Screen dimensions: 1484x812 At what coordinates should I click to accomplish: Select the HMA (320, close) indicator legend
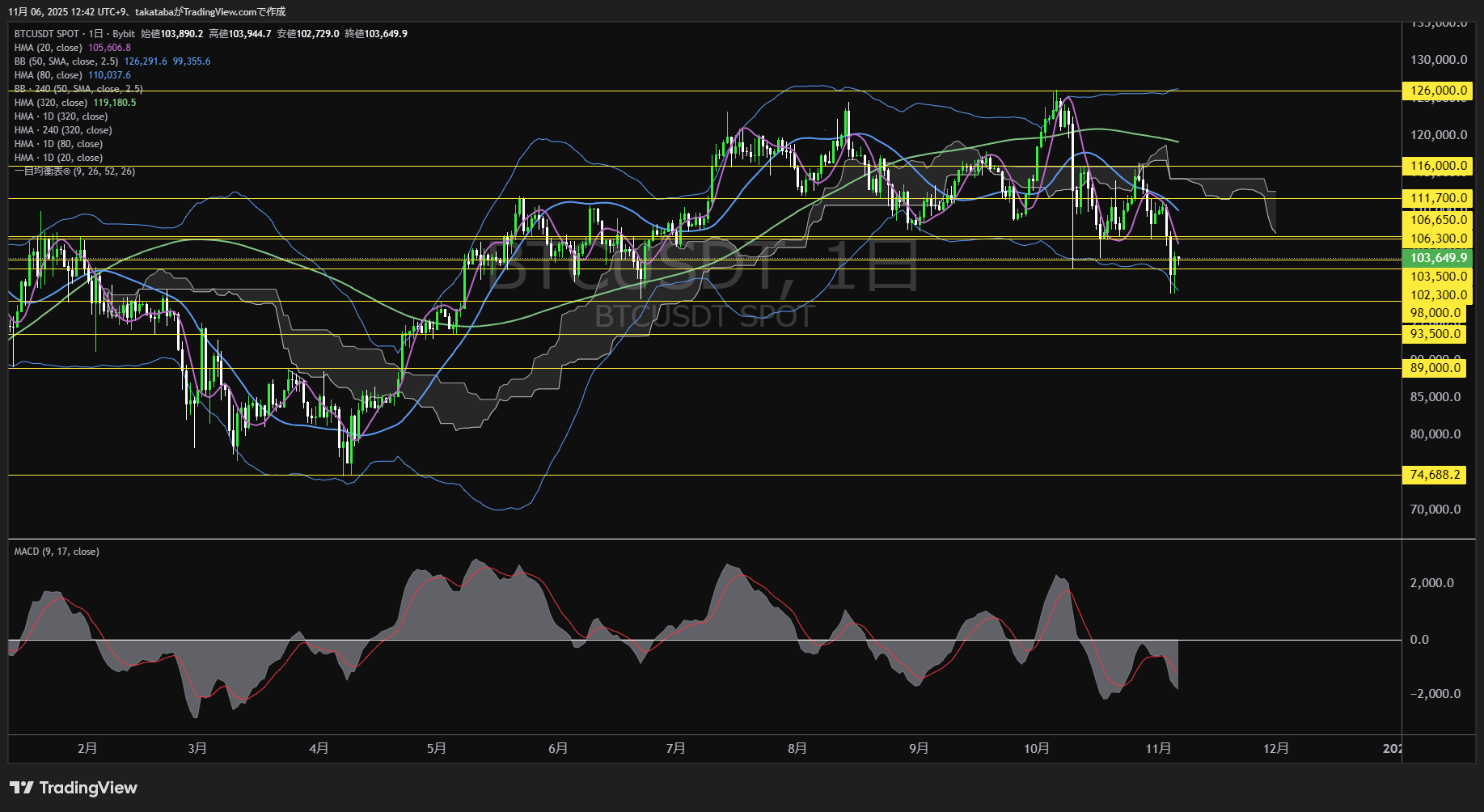tap(51, 103)
